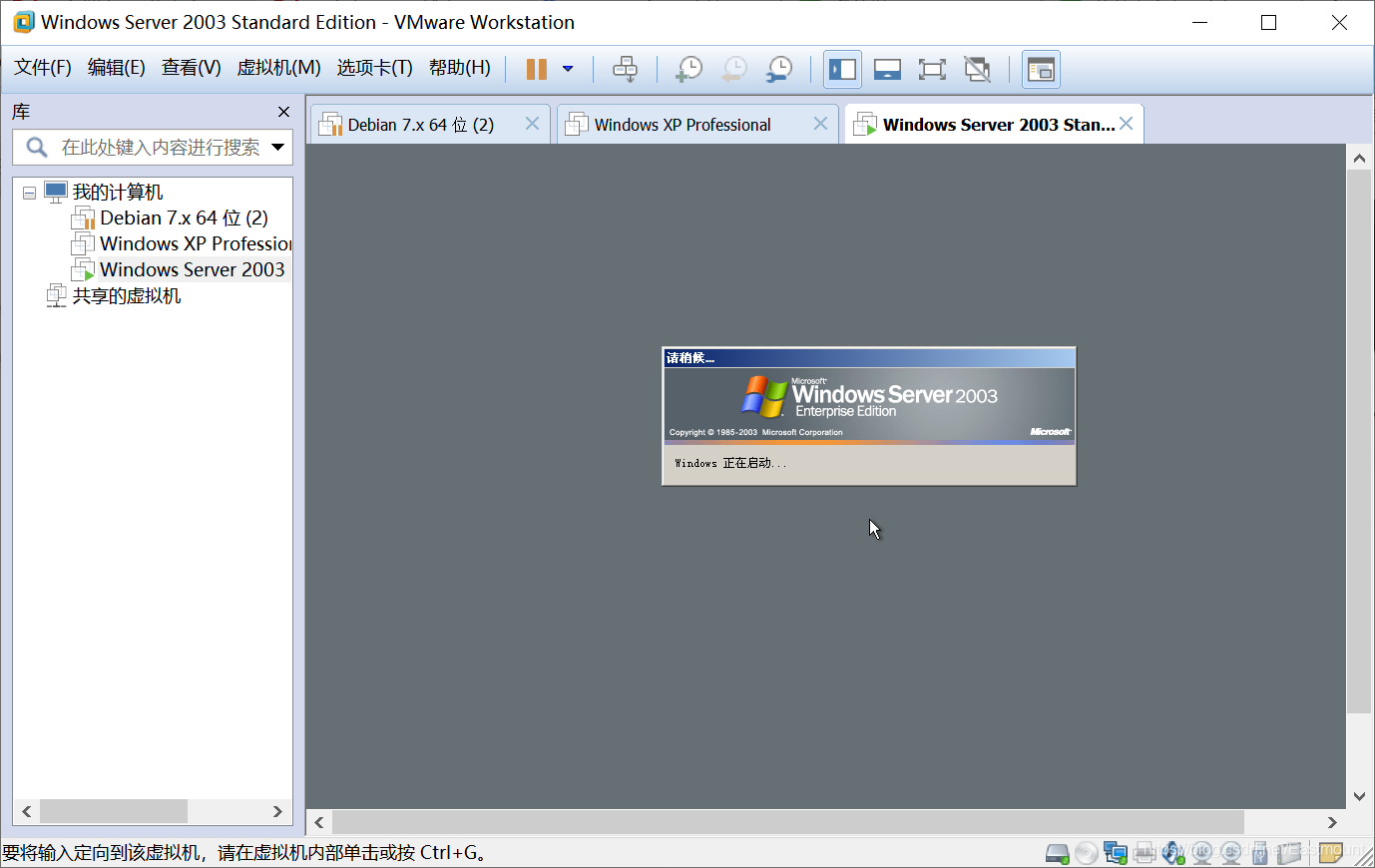Open the 编辑(E) menu
Image resolution: width=1375 pixels, height=868 pixels.
coord(117,68)
